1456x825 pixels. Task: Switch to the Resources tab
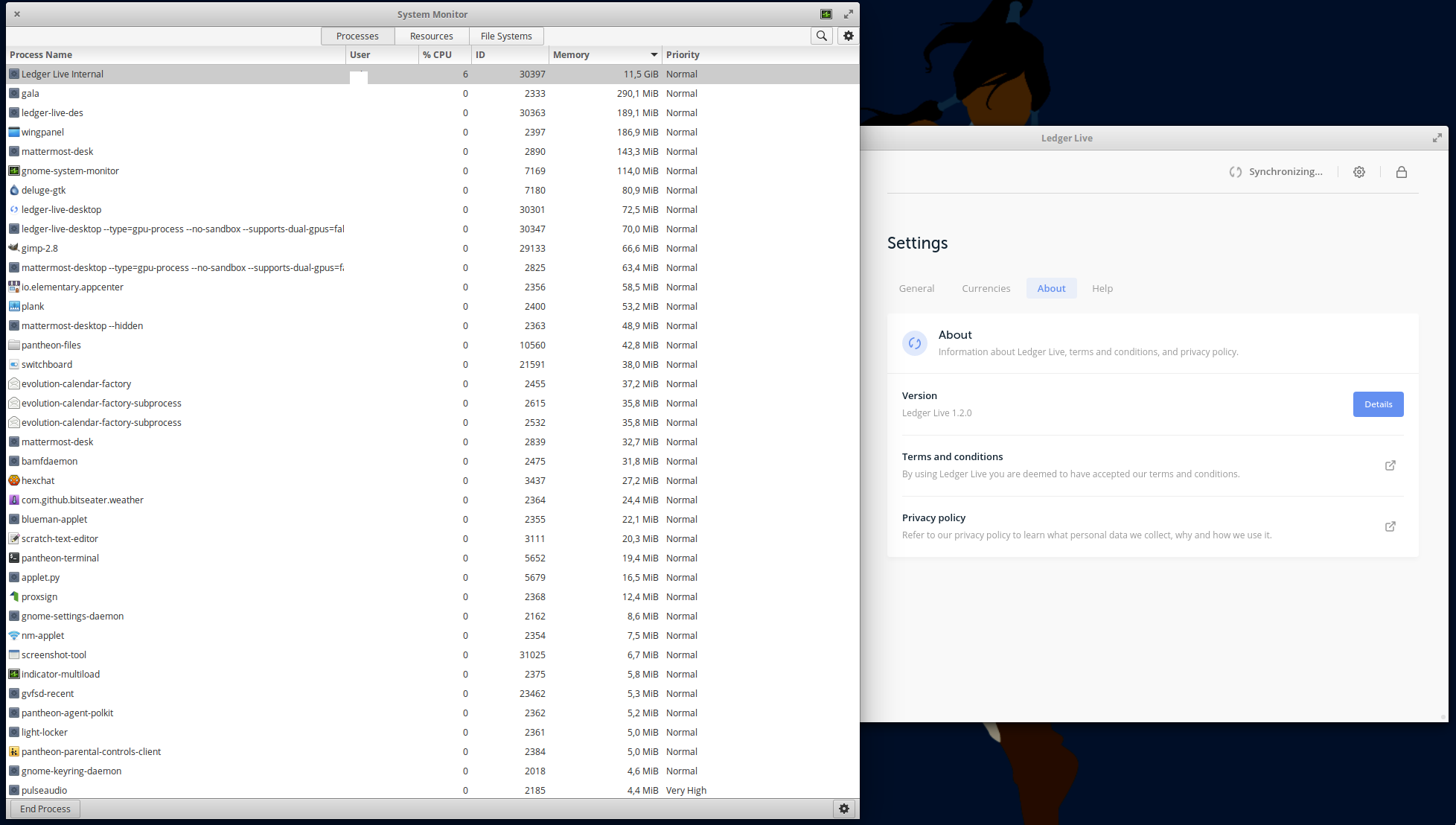click(431, 35)
